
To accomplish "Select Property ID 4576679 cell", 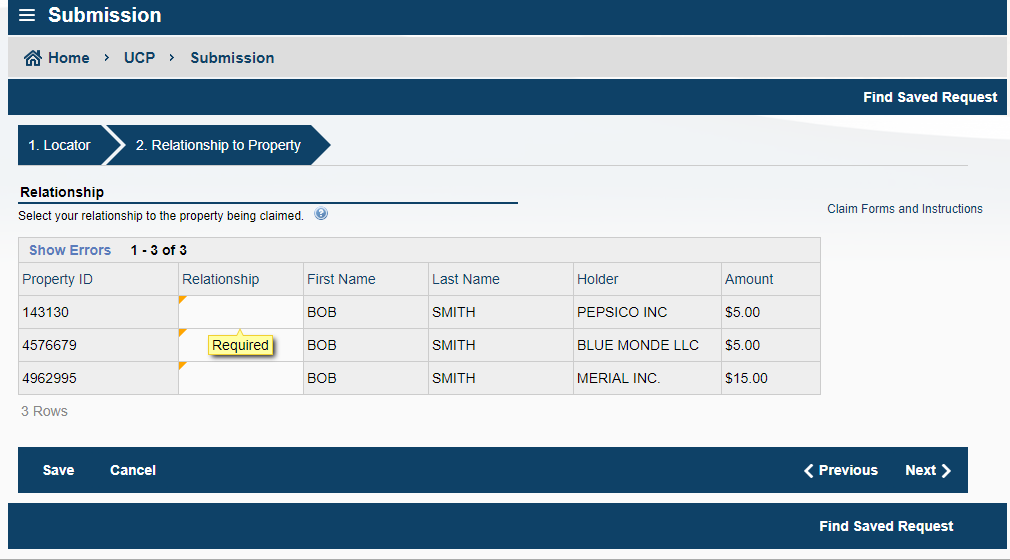I will 98,345.
